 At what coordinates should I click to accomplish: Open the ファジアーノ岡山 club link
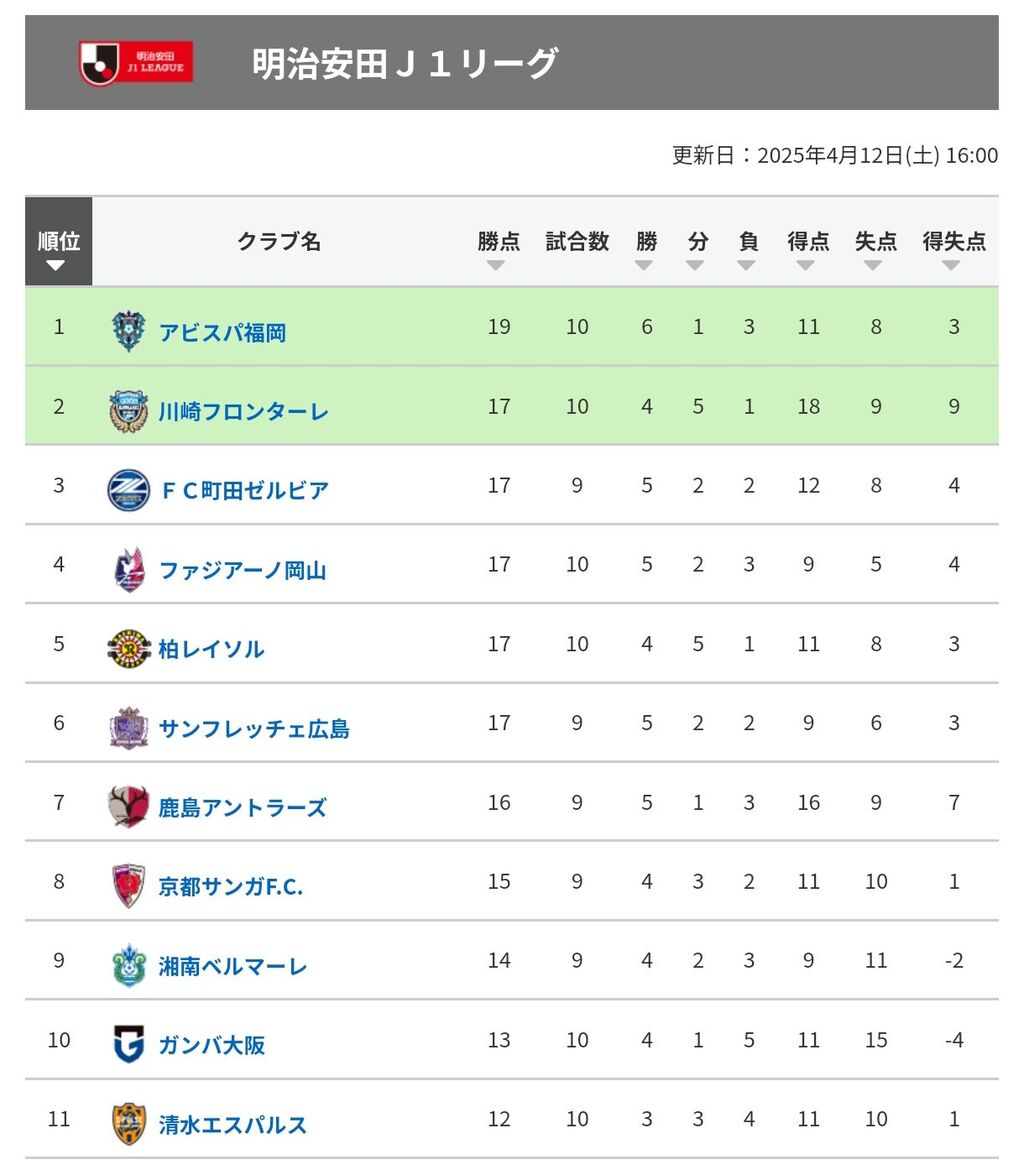(x=243, y=570)
